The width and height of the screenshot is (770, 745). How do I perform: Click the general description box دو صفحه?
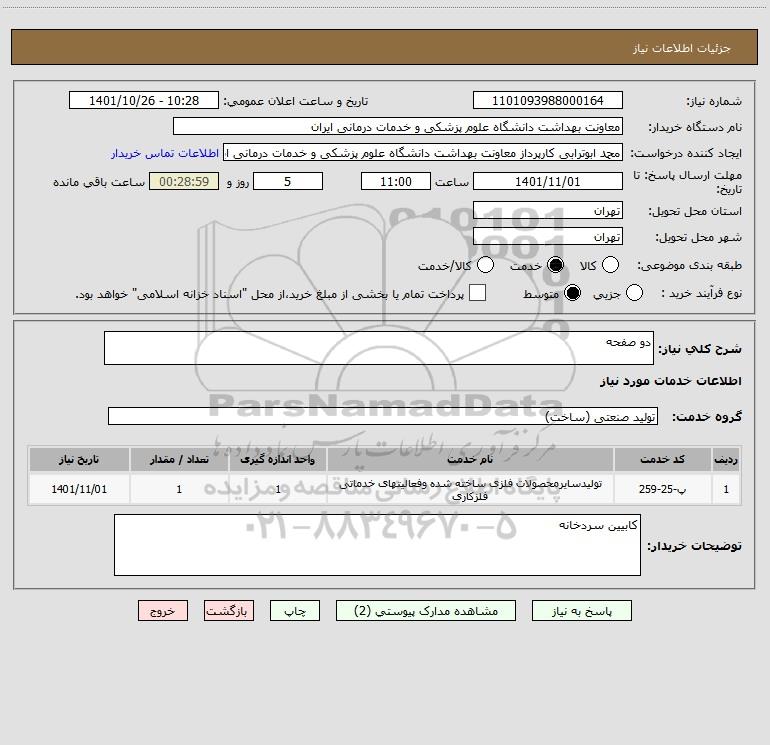click(379, 348)
